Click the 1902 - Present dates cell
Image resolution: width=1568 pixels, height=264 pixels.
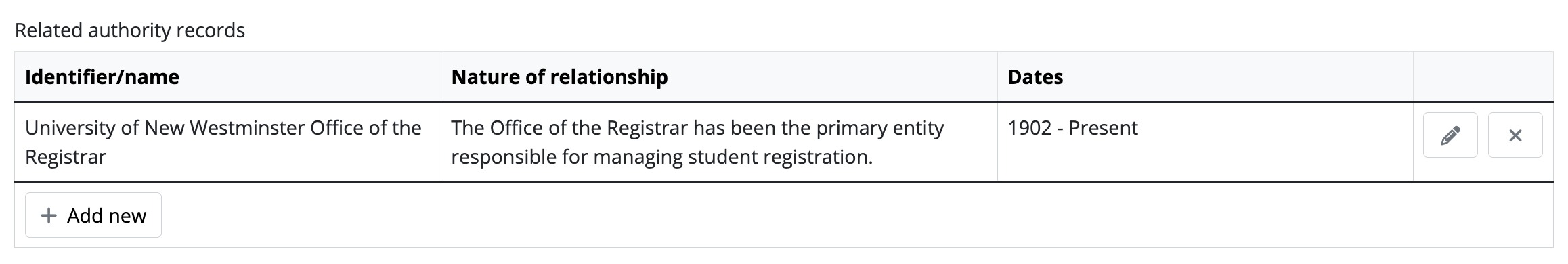1205,142
